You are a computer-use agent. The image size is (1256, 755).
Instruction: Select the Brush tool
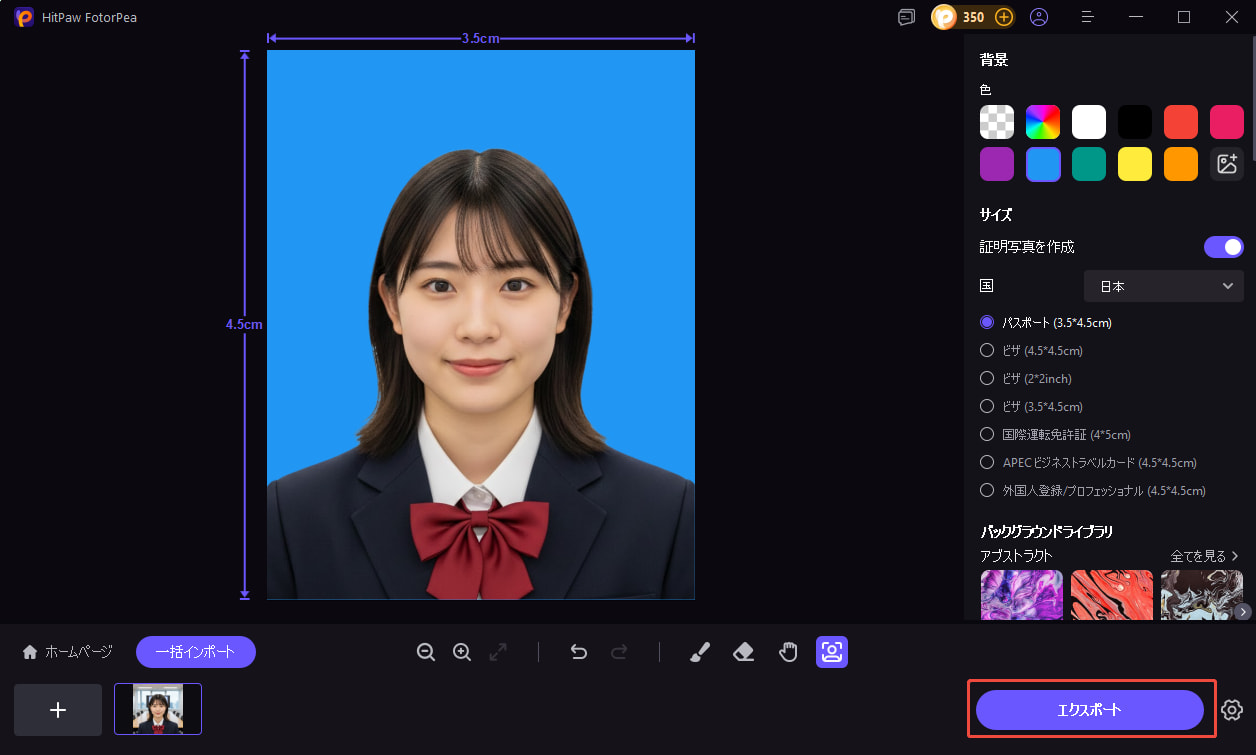(x=699, y=651)
